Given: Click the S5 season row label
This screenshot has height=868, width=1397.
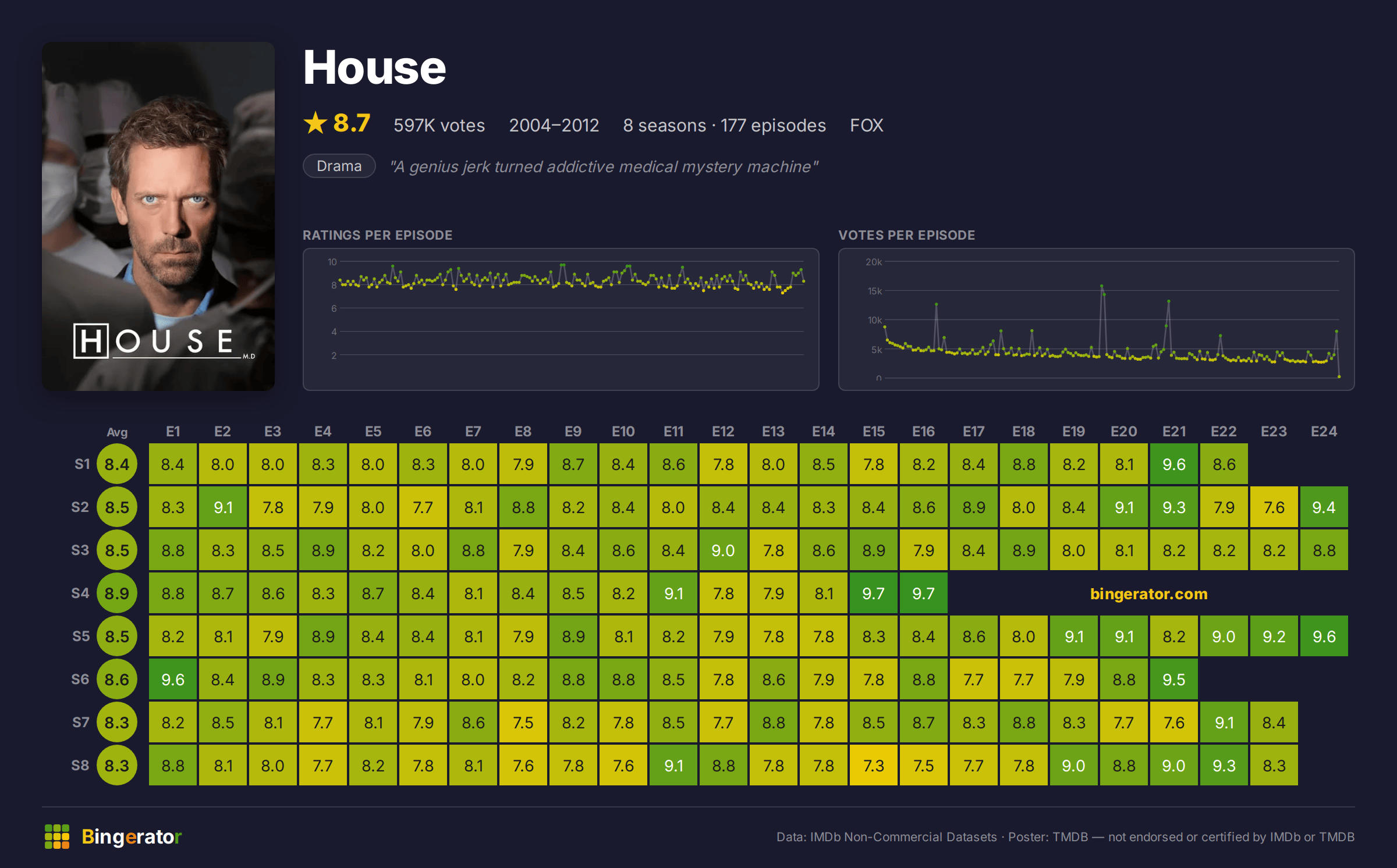Looking at the screenshot, I should [80, 636].
